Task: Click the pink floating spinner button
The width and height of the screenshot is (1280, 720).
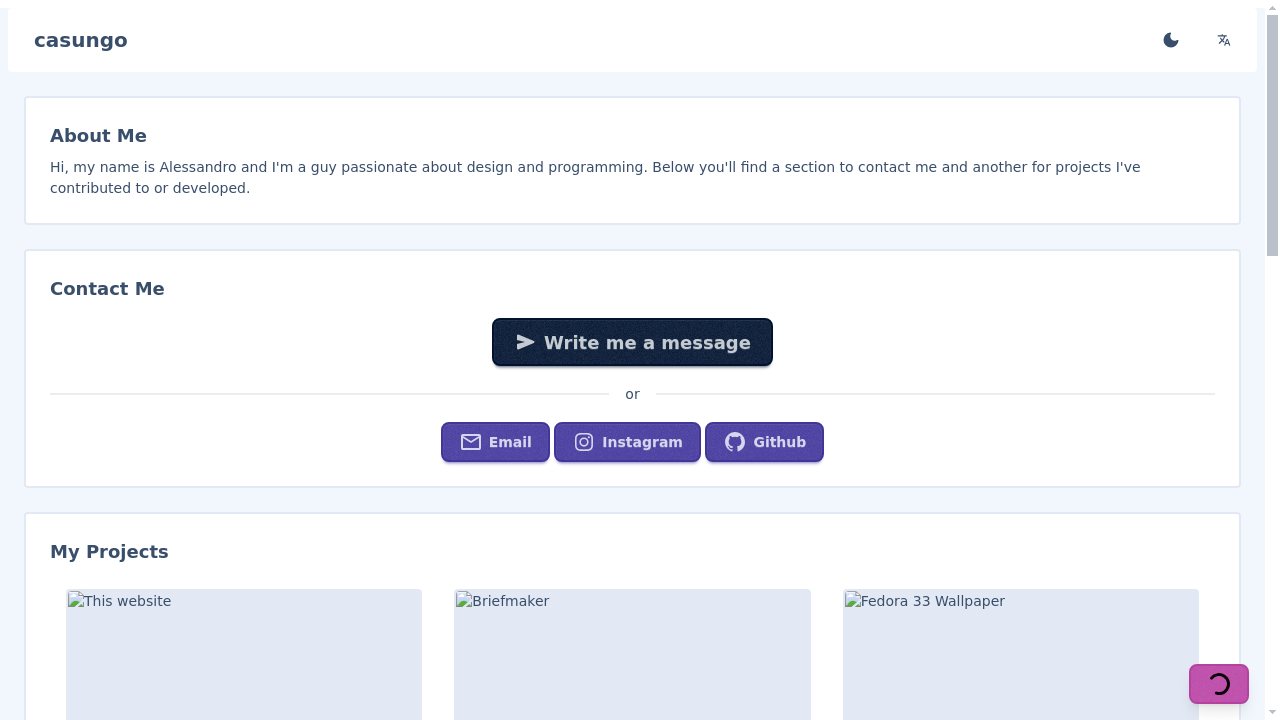Action: tap(1218, 684)
